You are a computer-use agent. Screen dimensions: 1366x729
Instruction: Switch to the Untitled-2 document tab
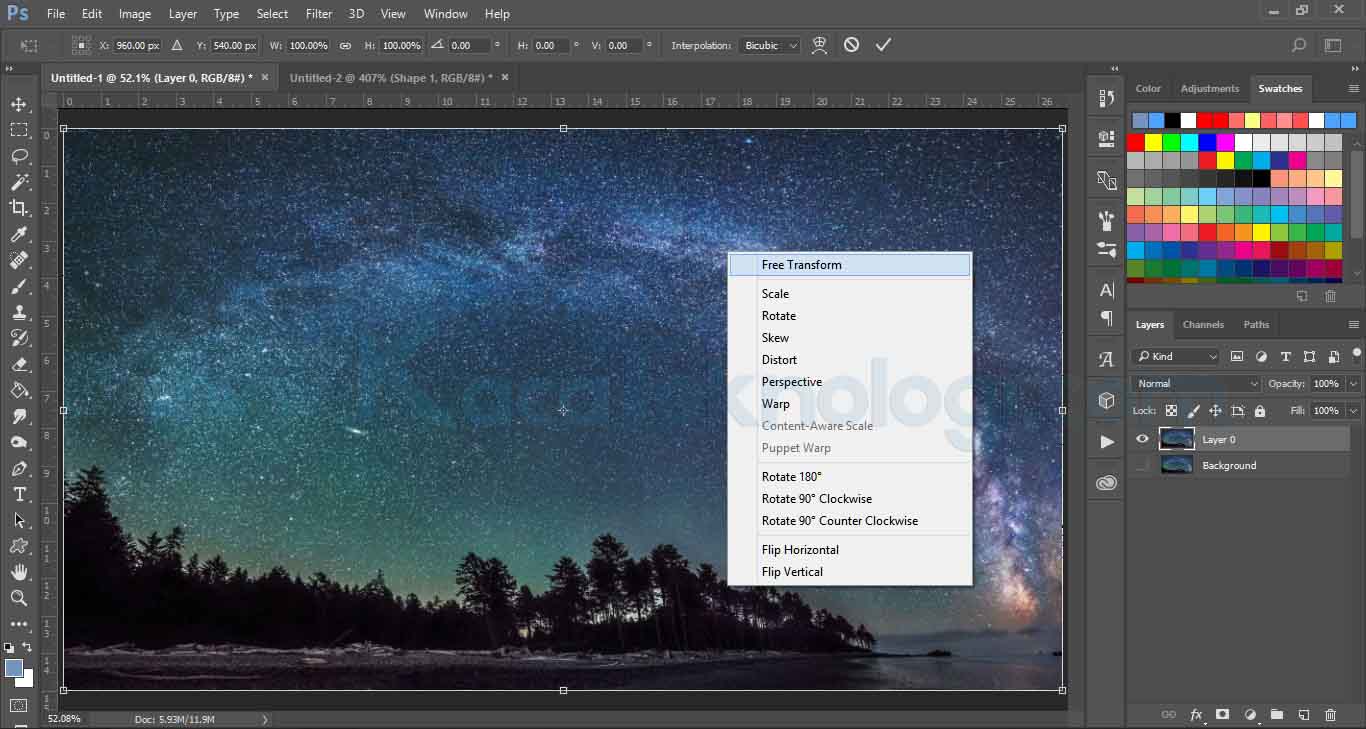pos(389,77)
